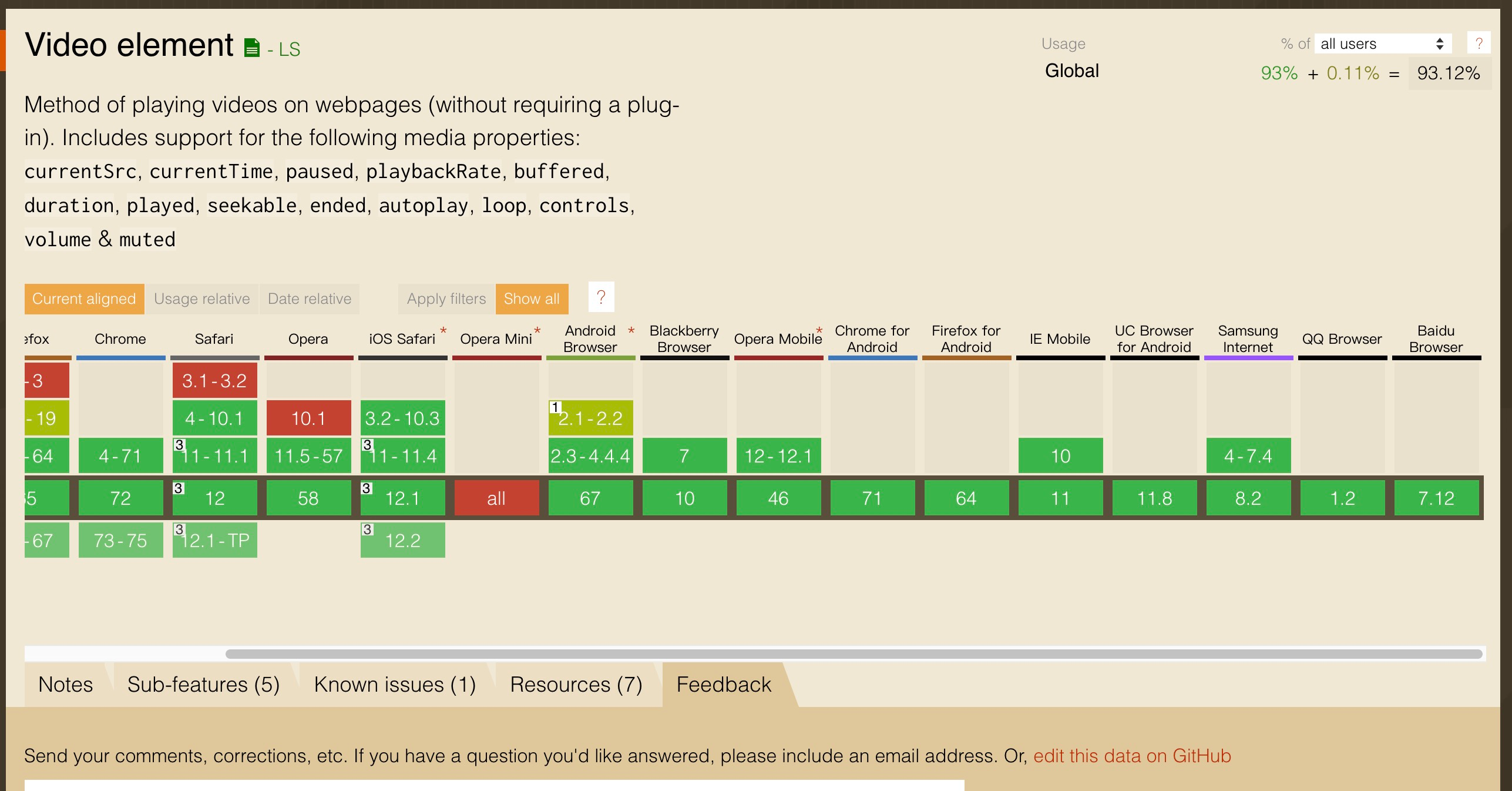
Task: Click note 3 marker on Safari 11-11.1
Action: (x=179, y=444)
